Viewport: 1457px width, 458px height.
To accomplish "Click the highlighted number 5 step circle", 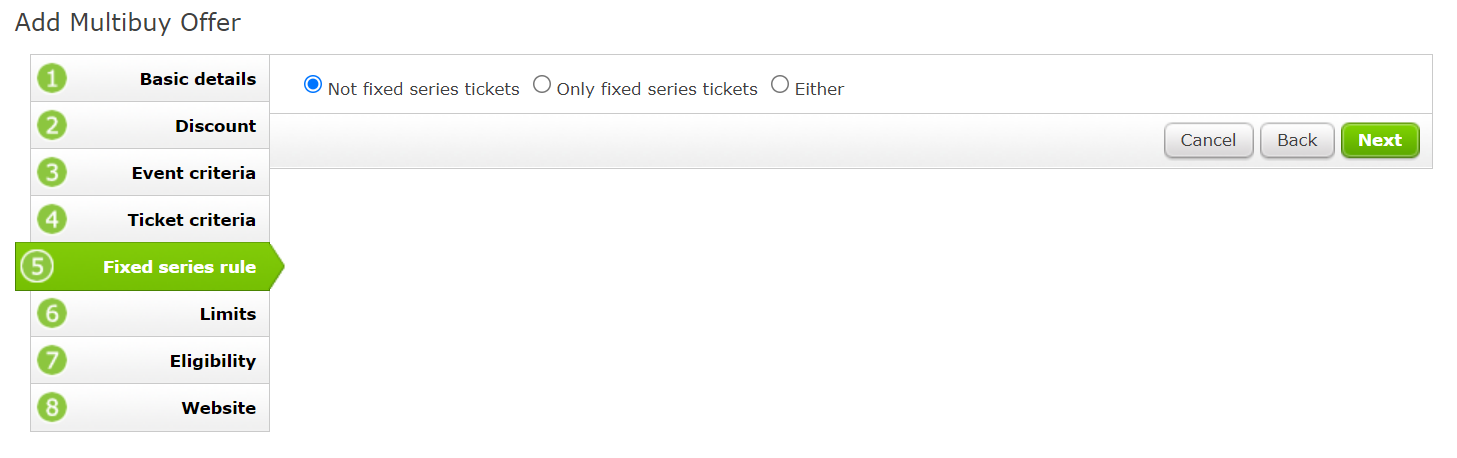I will pyautogui.click(x=37, y=266).
